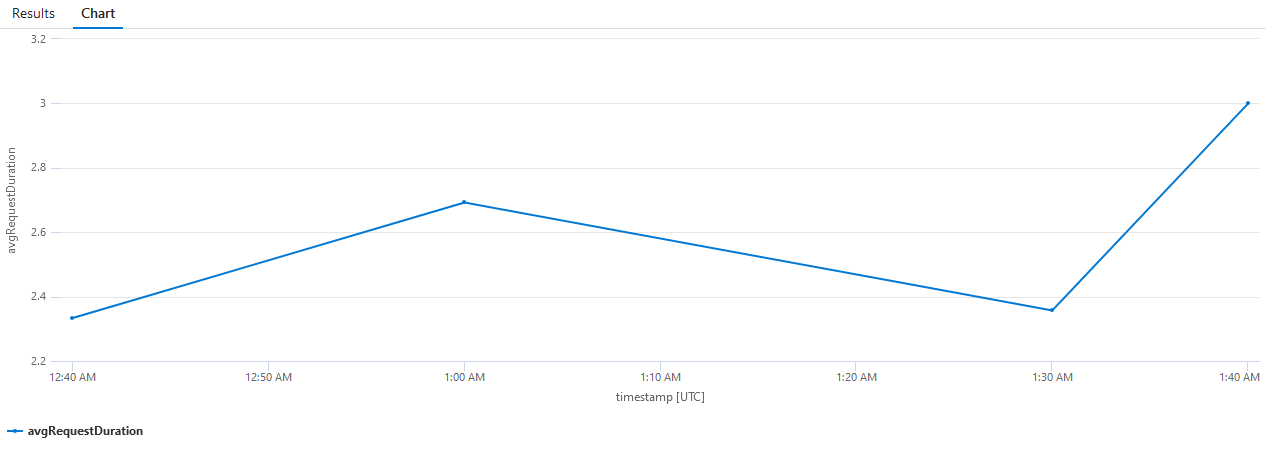Image resolution: width=1266 pixels, height=451 pixels.
Task: Click the 2.4 y-axis tick label
Action: 39,297
